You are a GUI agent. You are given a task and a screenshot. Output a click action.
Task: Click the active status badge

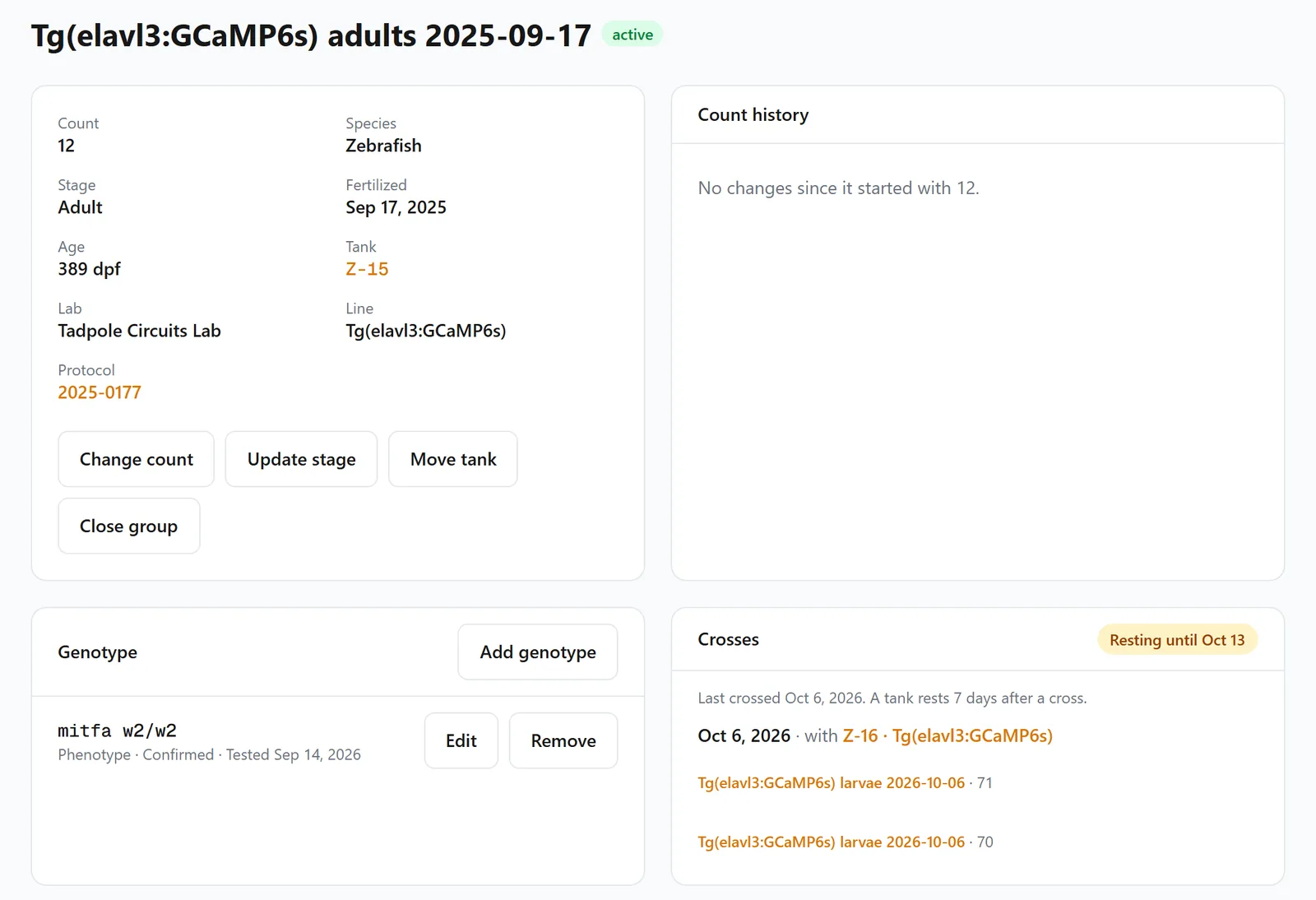[633, 35]
